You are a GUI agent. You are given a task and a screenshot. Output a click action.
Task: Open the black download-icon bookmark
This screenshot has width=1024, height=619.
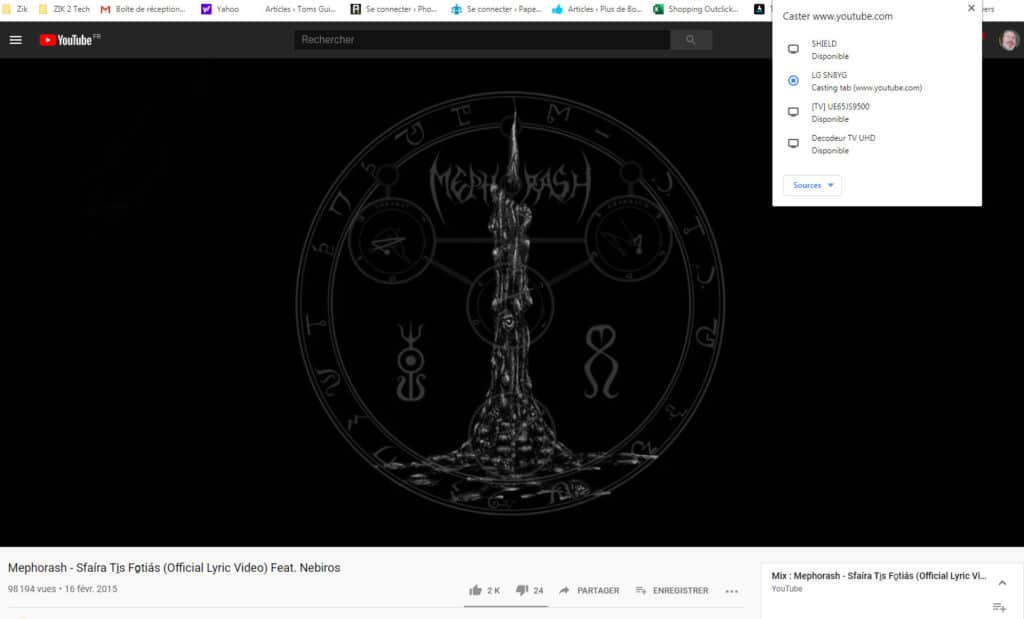[x=759, y=9]
